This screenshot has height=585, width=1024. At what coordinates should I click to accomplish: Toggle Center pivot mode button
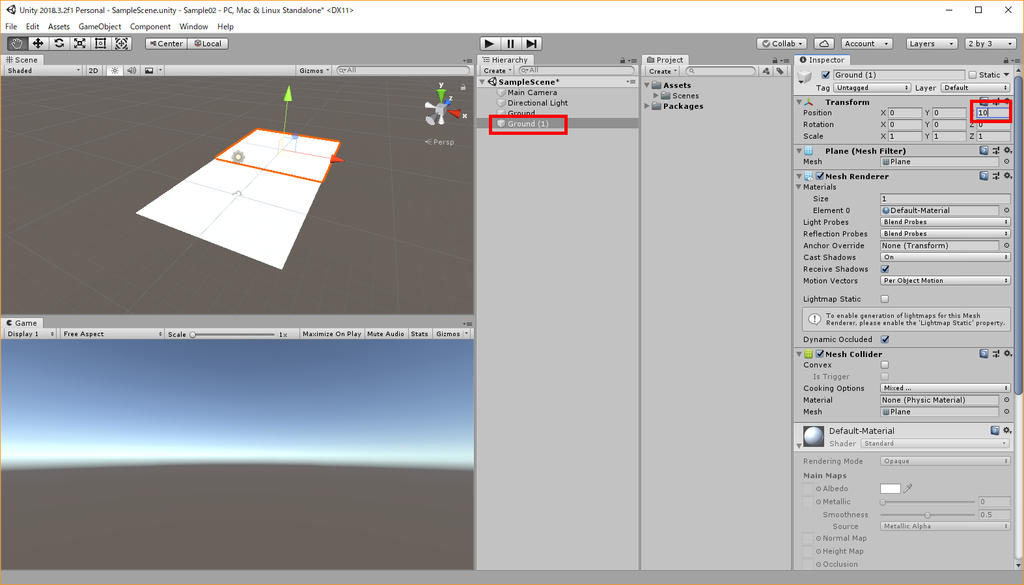(166, 44)
